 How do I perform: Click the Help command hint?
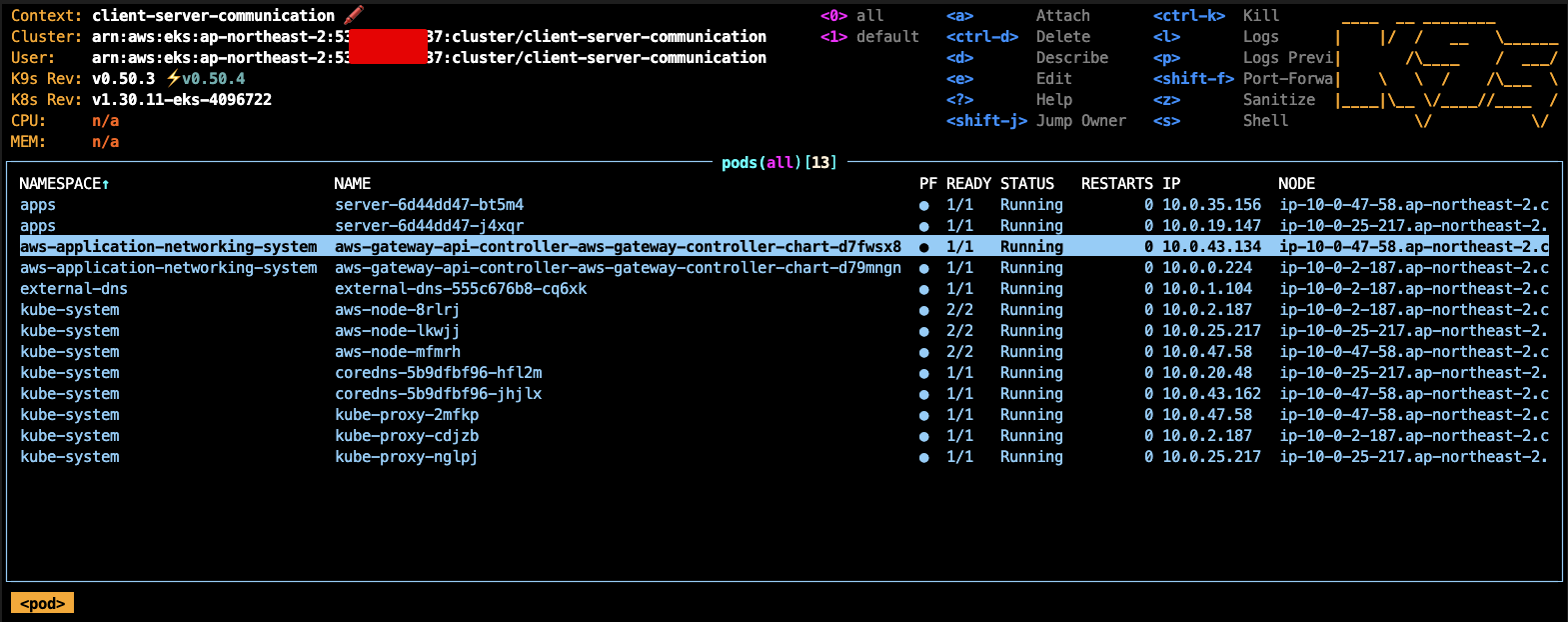pos(1054,100)
